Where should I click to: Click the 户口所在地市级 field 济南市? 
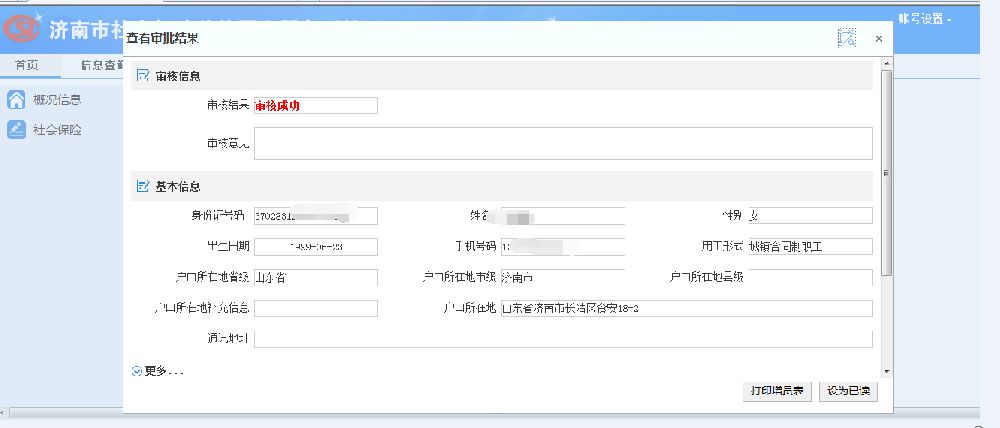[x=562, y=277]
